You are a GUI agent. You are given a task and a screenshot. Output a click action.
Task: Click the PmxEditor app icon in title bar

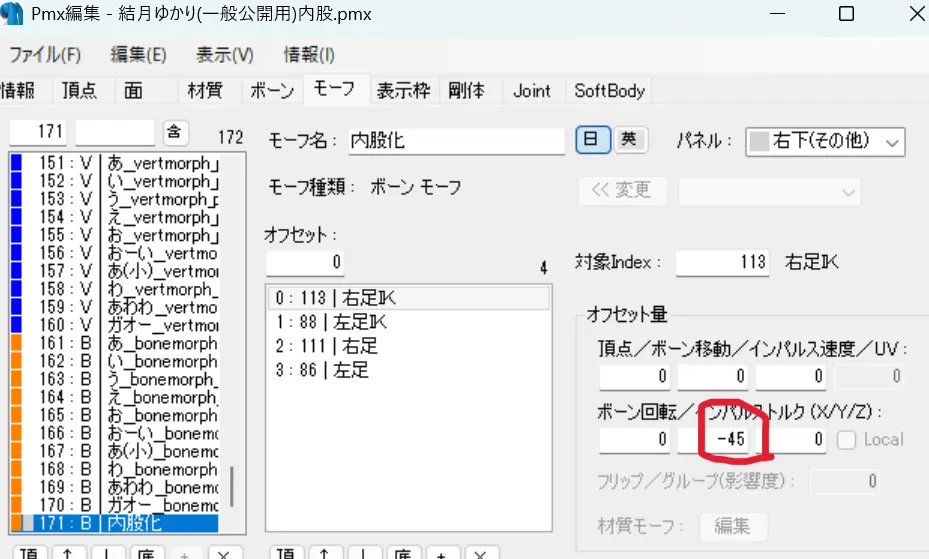12,13
